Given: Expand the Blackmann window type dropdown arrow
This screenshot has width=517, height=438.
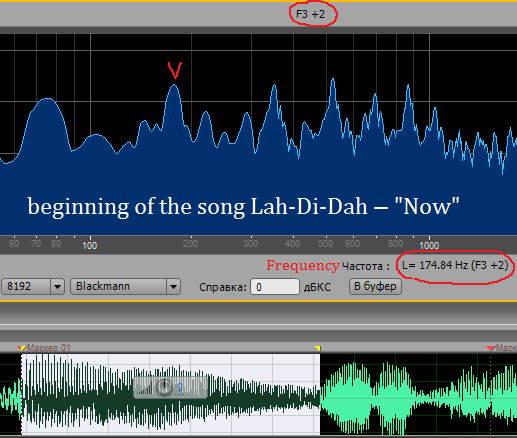Looking at the screenshot, I should tap(173, 287).
